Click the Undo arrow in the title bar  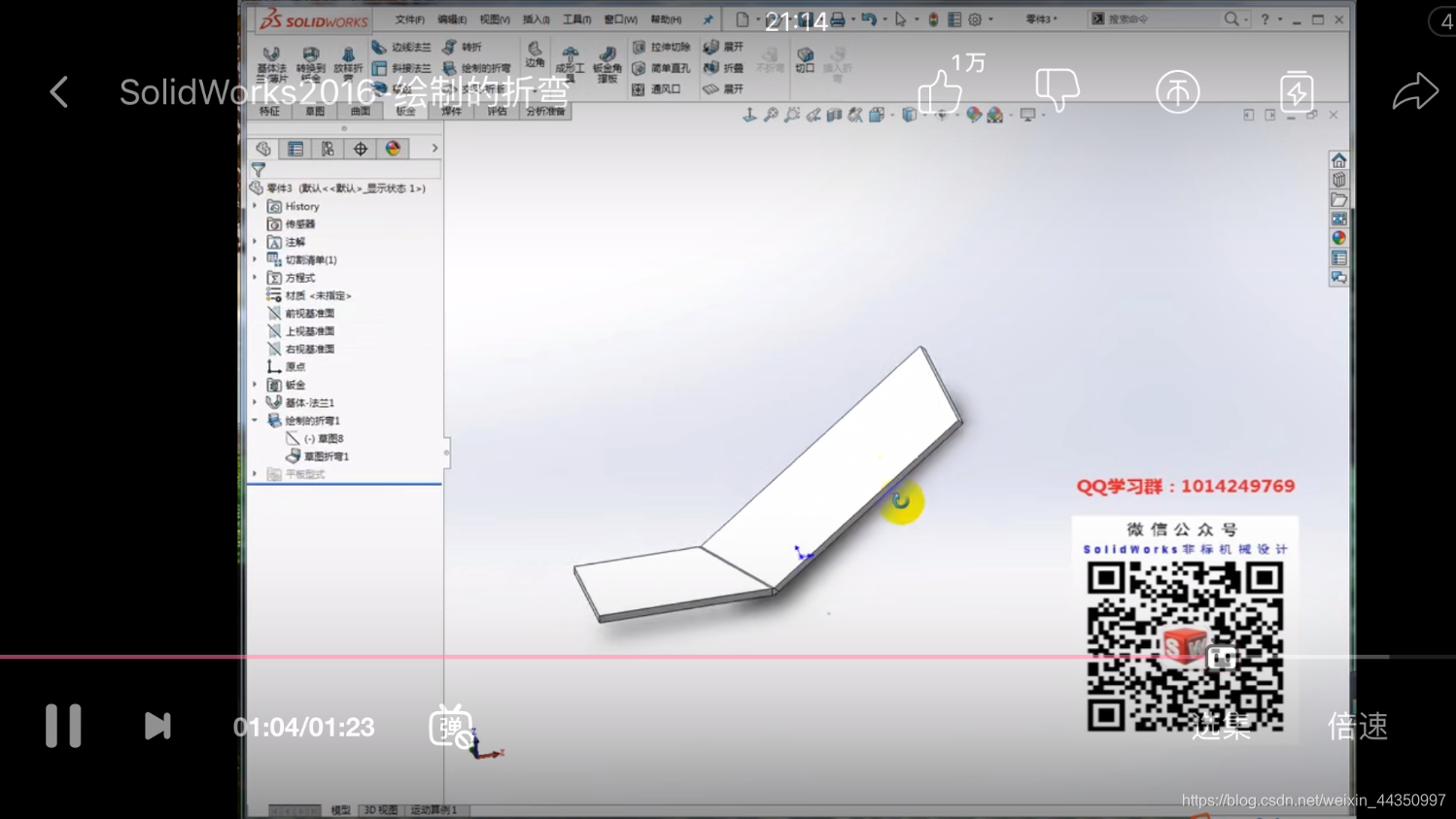(x=868, y=19)
